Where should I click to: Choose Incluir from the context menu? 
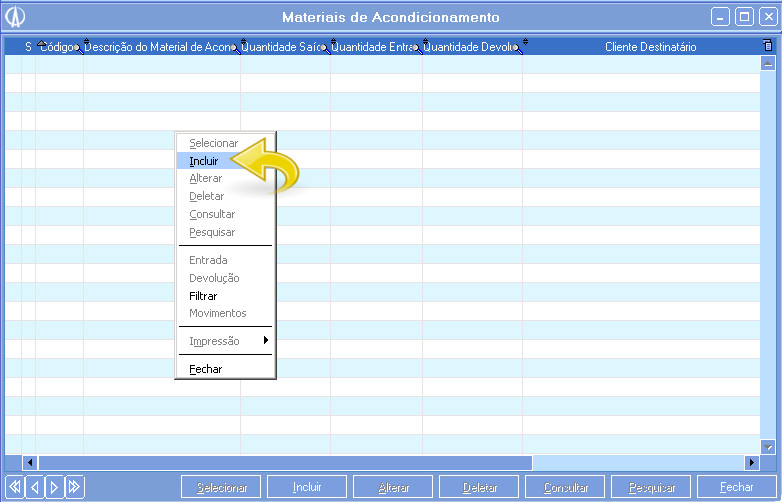pyautogui.click(x=204, y=160)
